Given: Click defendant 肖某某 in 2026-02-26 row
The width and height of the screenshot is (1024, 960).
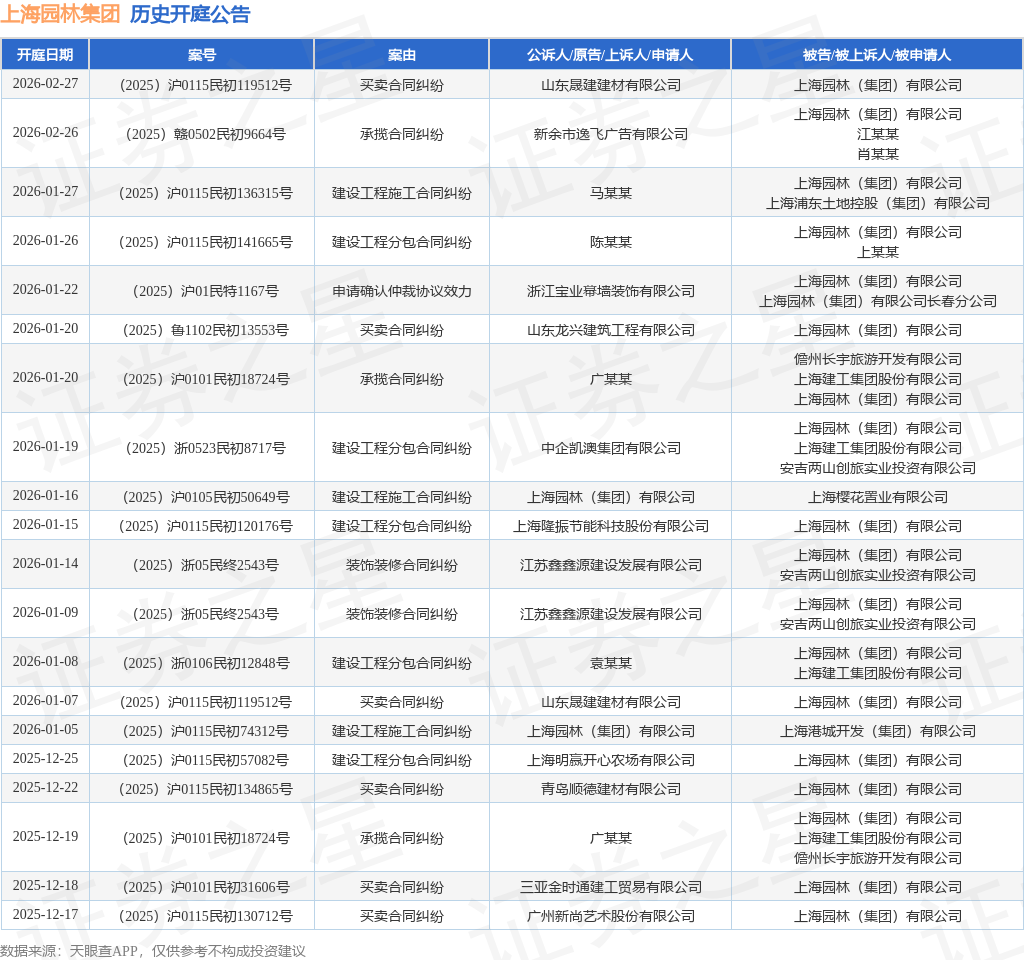Looking at the screenshot, I should [878, 154].
